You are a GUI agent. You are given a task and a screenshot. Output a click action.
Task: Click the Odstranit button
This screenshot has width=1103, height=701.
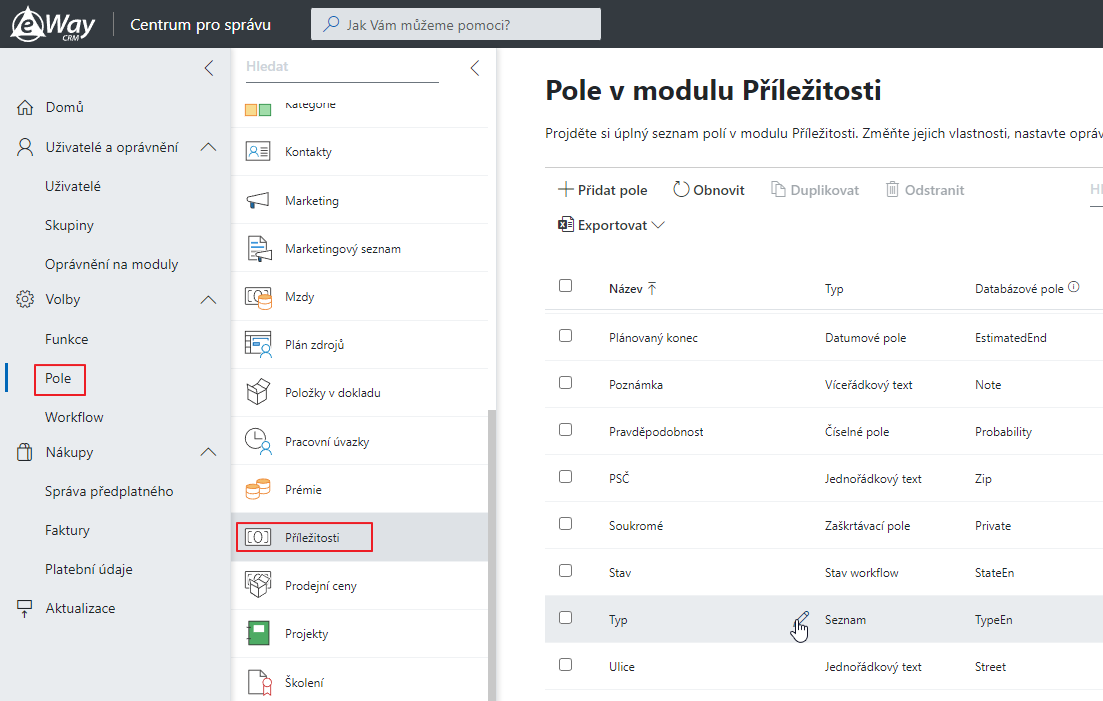tap(924, 190)
